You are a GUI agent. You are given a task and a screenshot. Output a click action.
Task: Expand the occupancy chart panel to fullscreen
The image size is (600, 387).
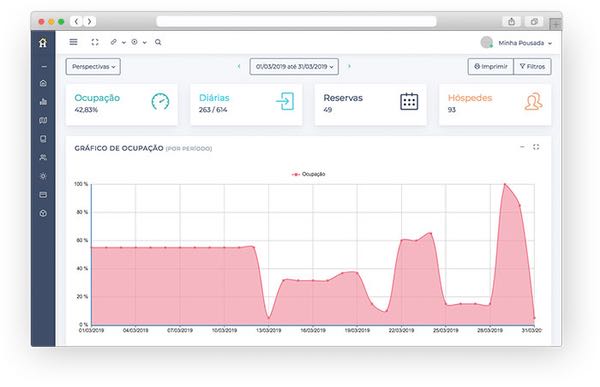536,147
